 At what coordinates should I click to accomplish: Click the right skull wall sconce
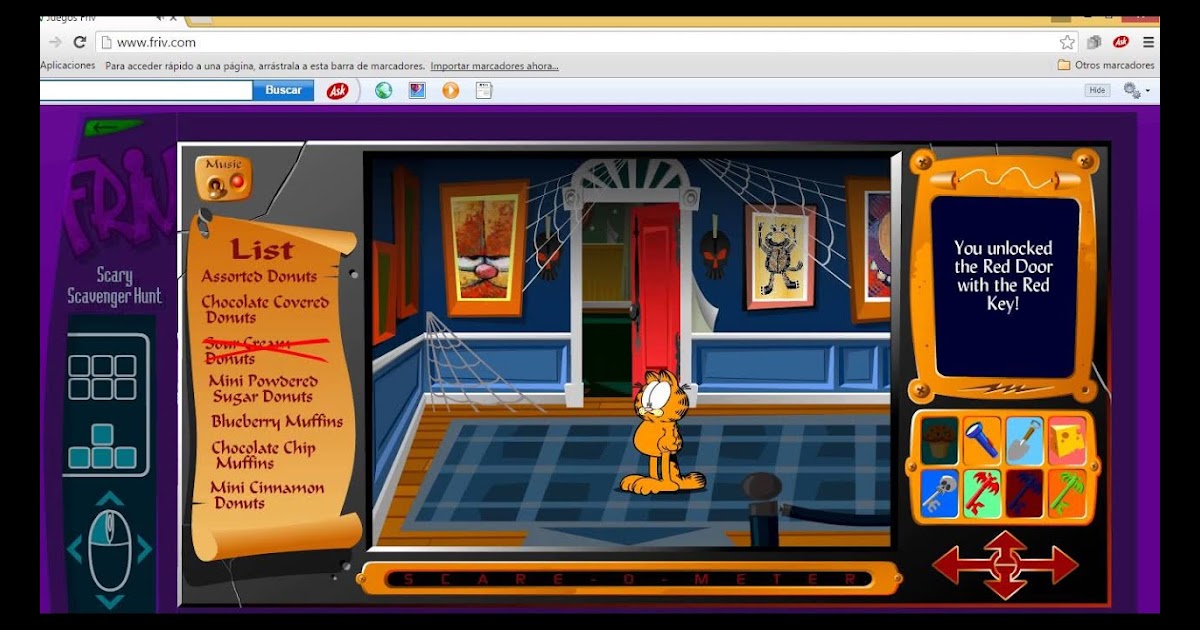[714, 245]
